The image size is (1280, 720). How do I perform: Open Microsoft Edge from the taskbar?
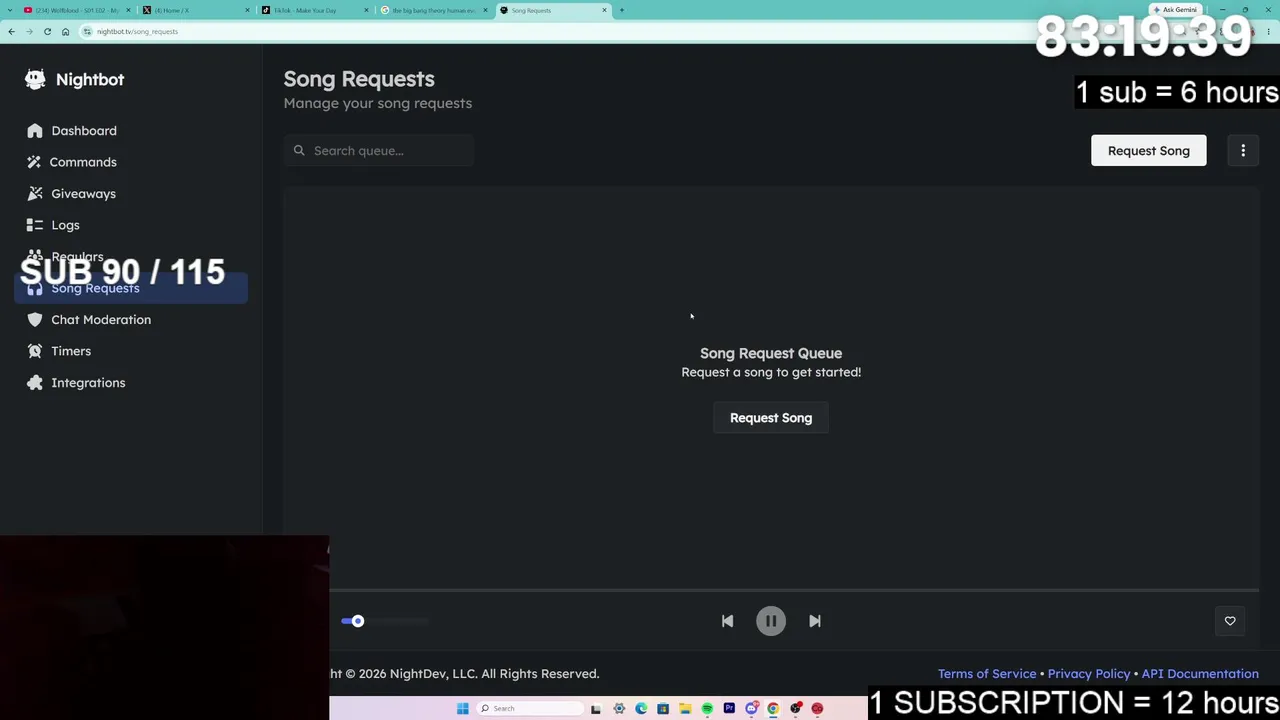[x=641, y=709]
